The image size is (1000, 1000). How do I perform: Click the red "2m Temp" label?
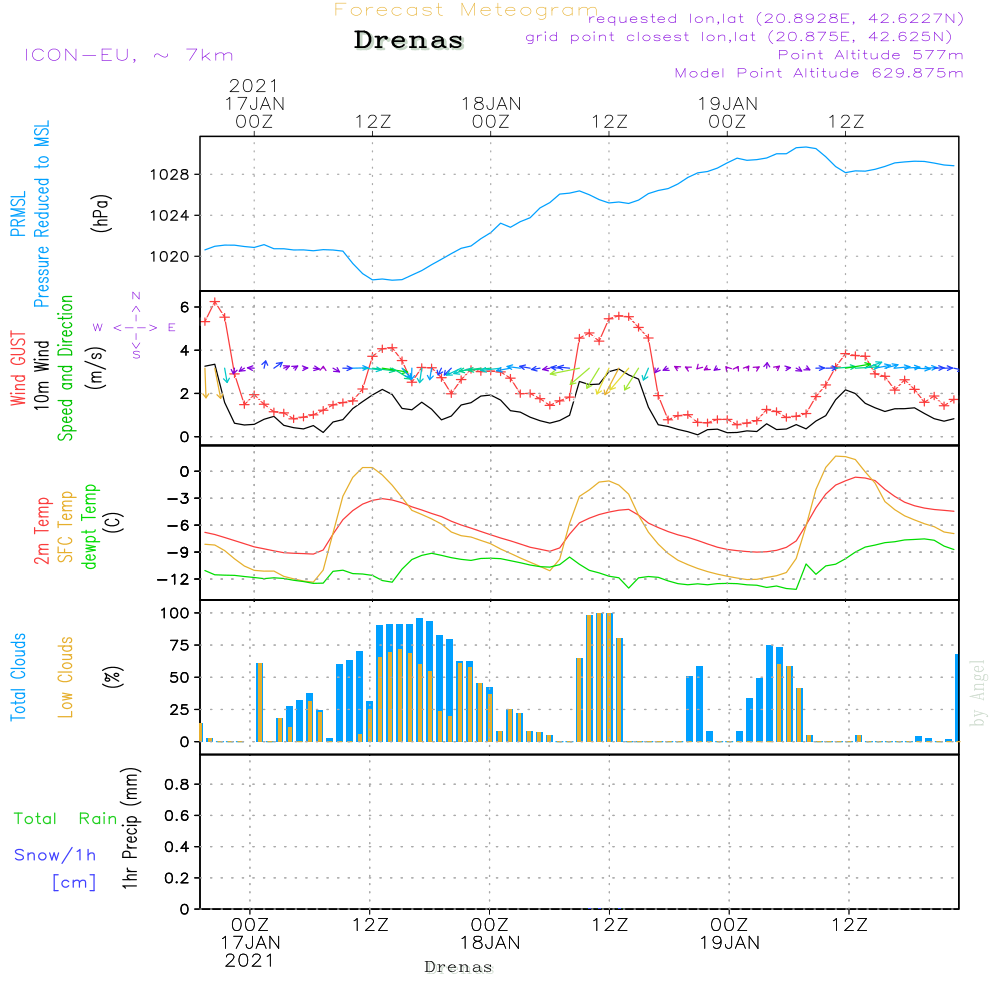[41, 531]
